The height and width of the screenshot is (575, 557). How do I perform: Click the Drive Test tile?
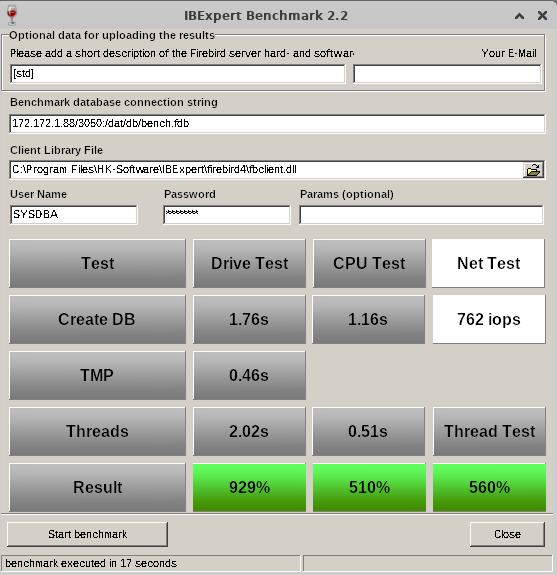click(x=249, y=263)
